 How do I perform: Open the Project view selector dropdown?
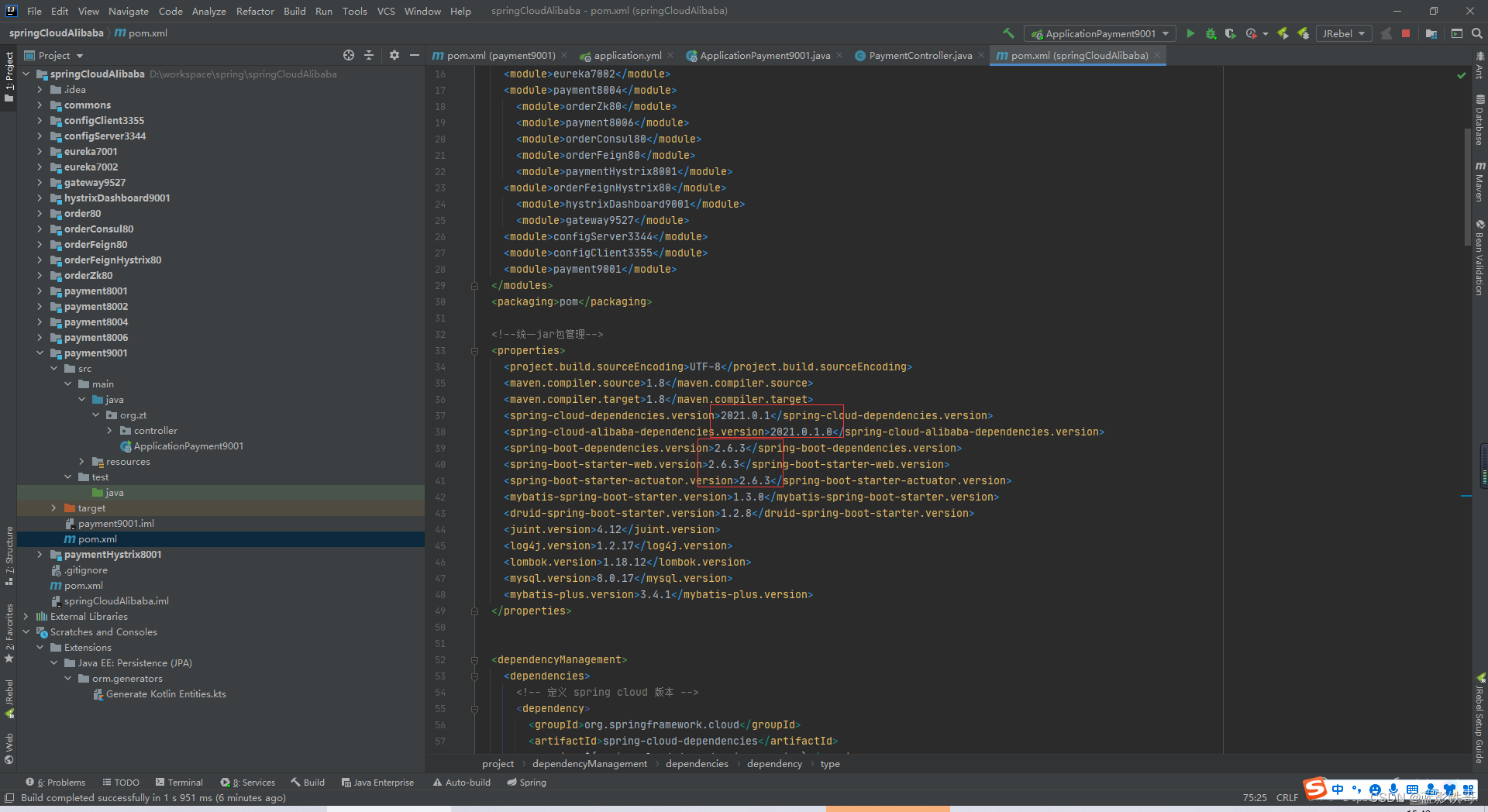point(54,55)
